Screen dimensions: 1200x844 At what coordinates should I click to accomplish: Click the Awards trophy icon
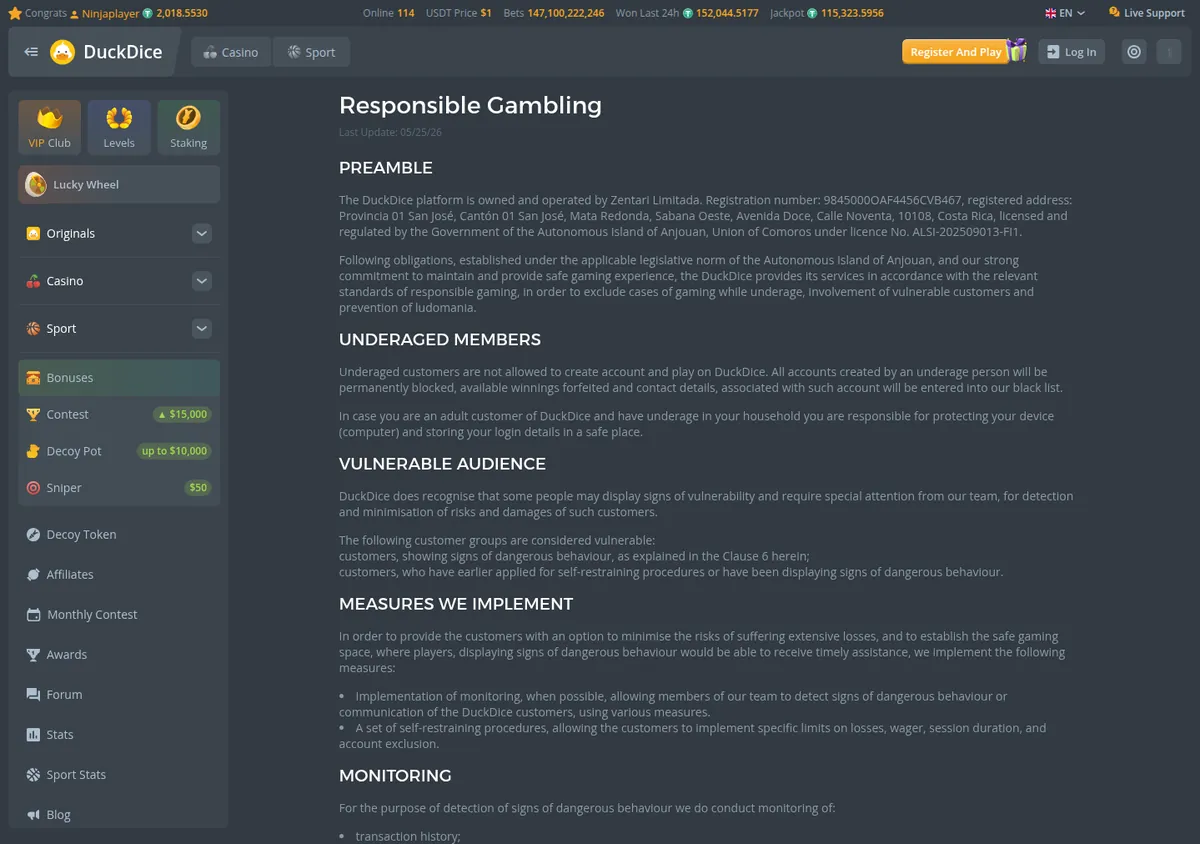(x=33, y=654)
